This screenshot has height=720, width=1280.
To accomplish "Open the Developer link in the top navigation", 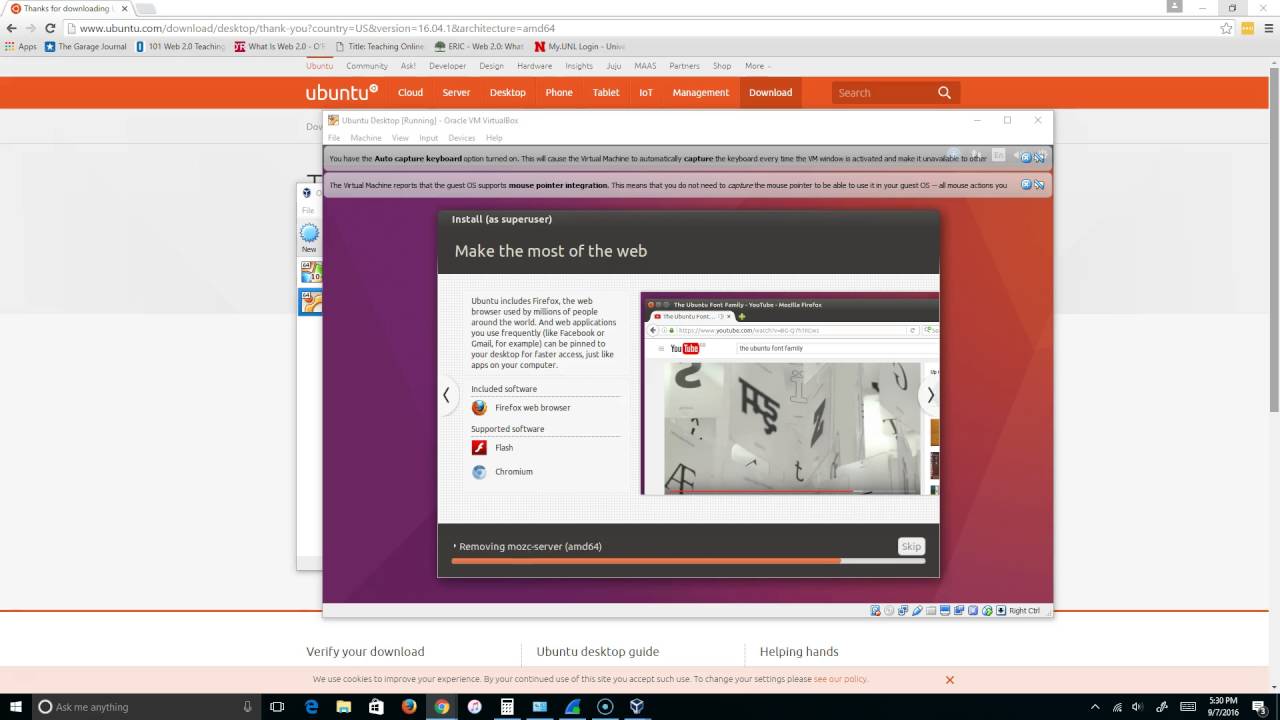I will pyautogui.click(x=447, y=66).
